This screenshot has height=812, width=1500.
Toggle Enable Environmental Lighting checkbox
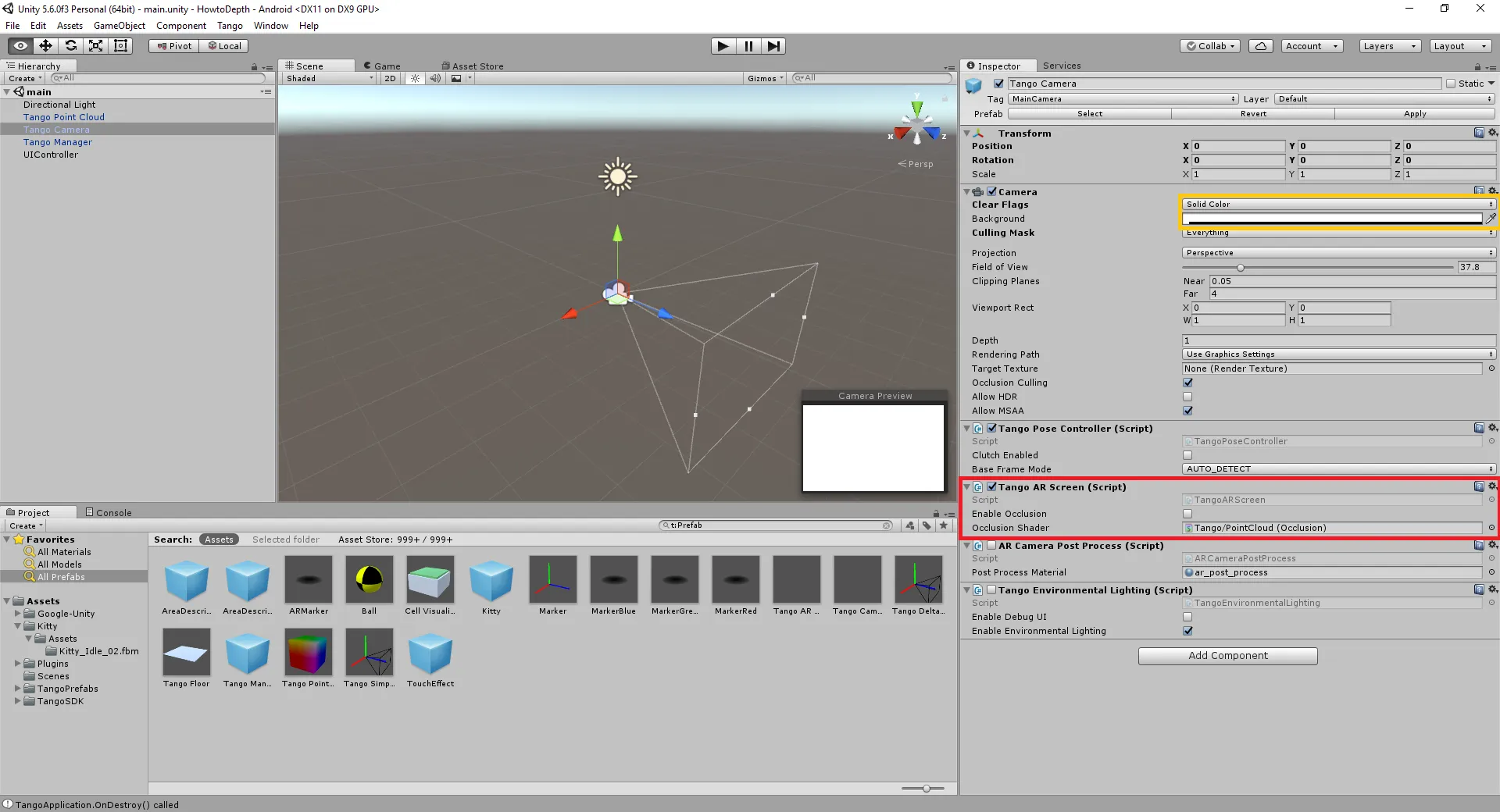pyautogui.click(x=1187, y=631)
